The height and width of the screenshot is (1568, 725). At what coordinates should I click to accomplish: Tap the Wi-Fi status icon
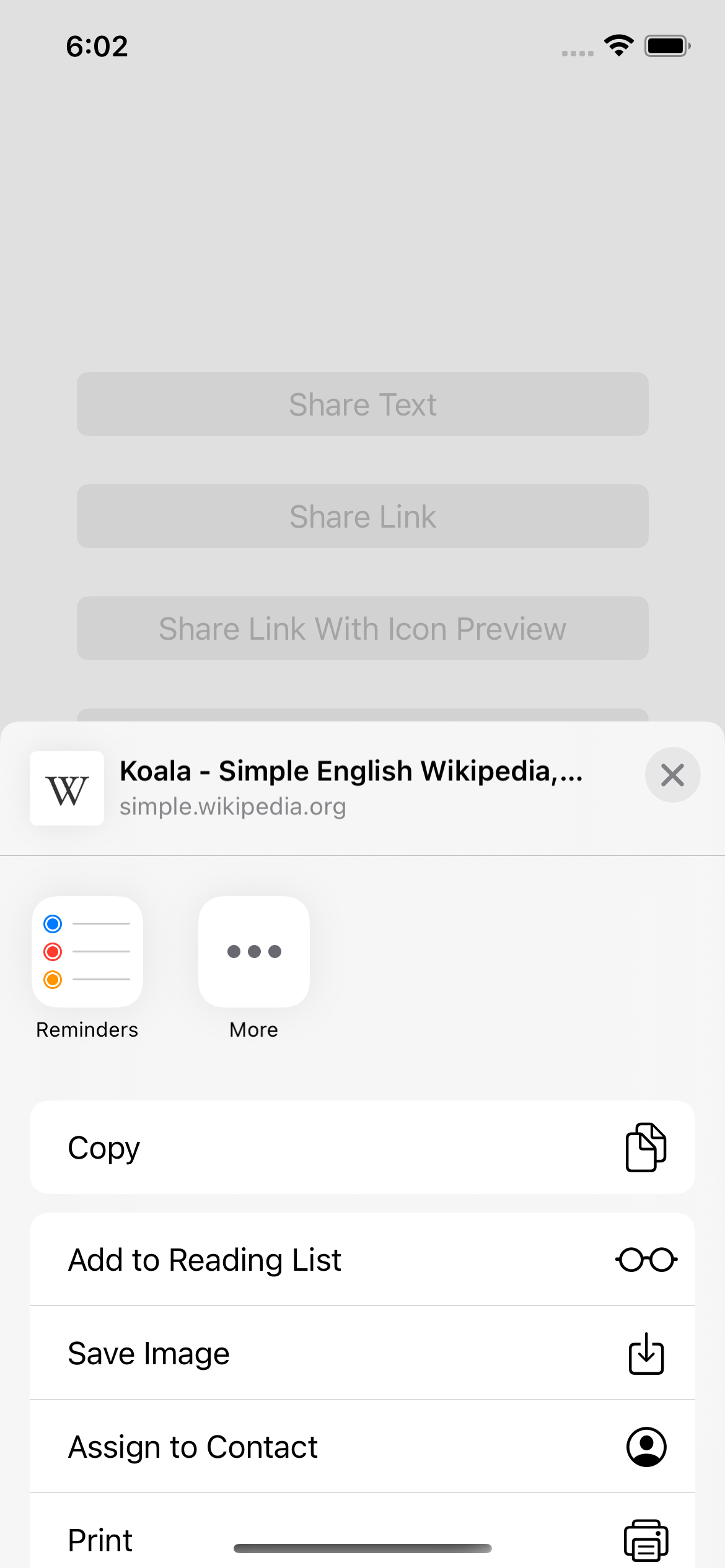pyautogui.click(x=619, y=46)
